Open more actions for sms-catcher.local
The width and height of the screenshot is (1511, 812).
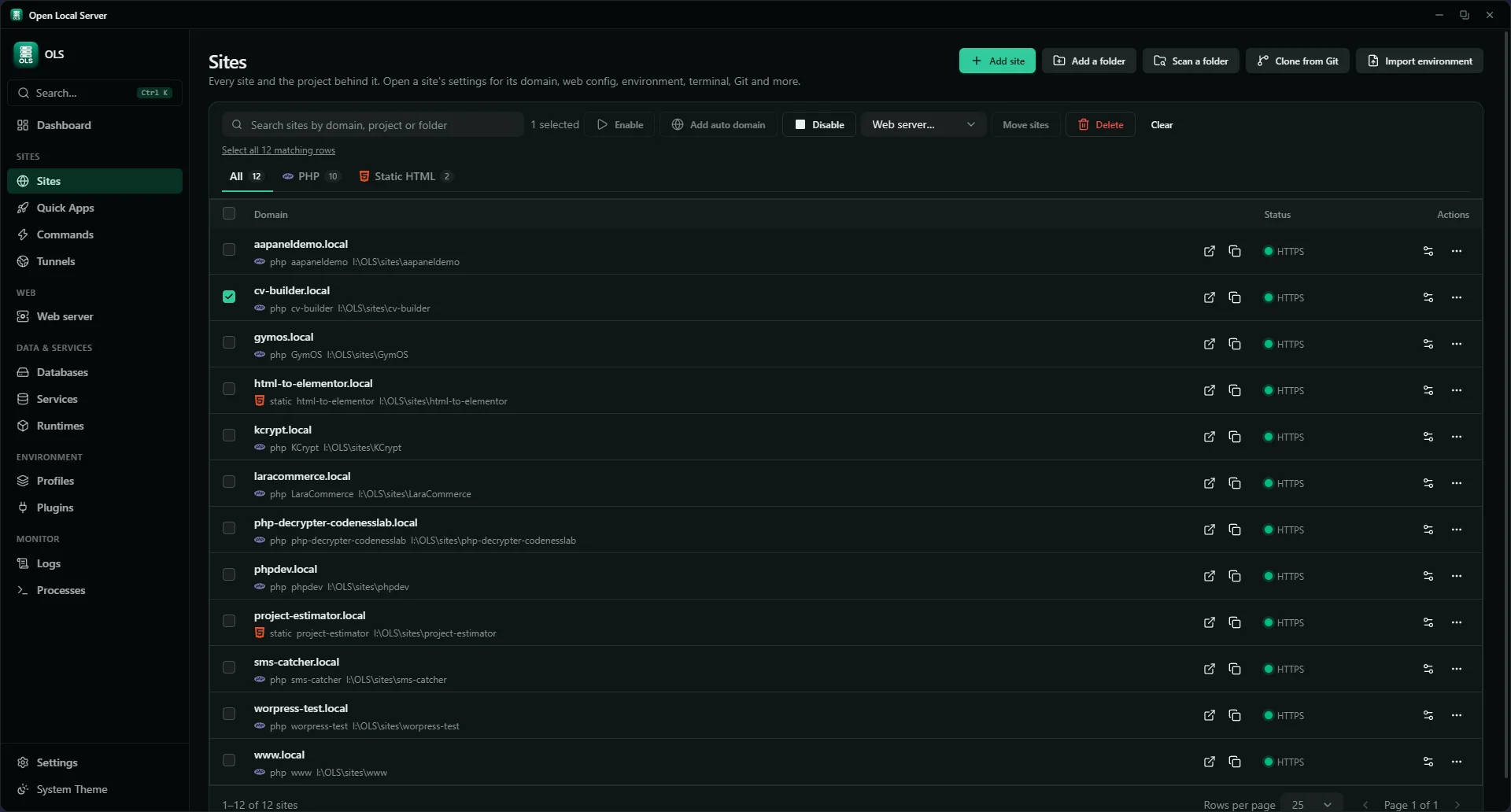coord(1457,669)
